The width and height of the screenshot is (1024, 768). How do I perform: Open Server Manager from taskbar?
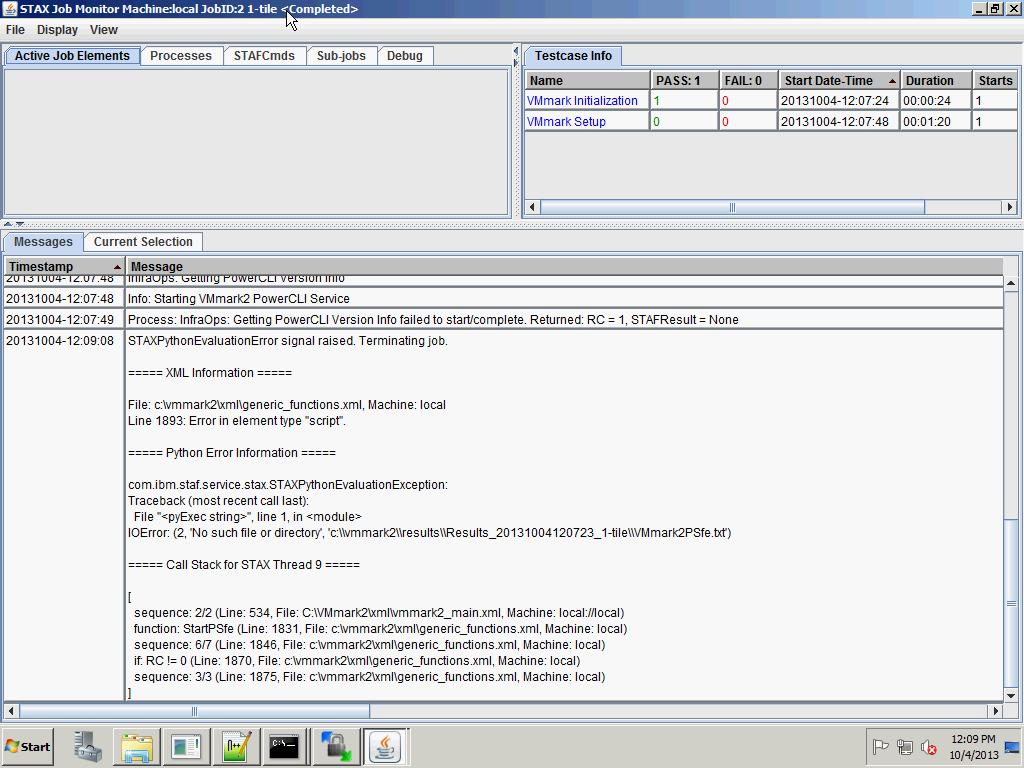tap(88, 746)
